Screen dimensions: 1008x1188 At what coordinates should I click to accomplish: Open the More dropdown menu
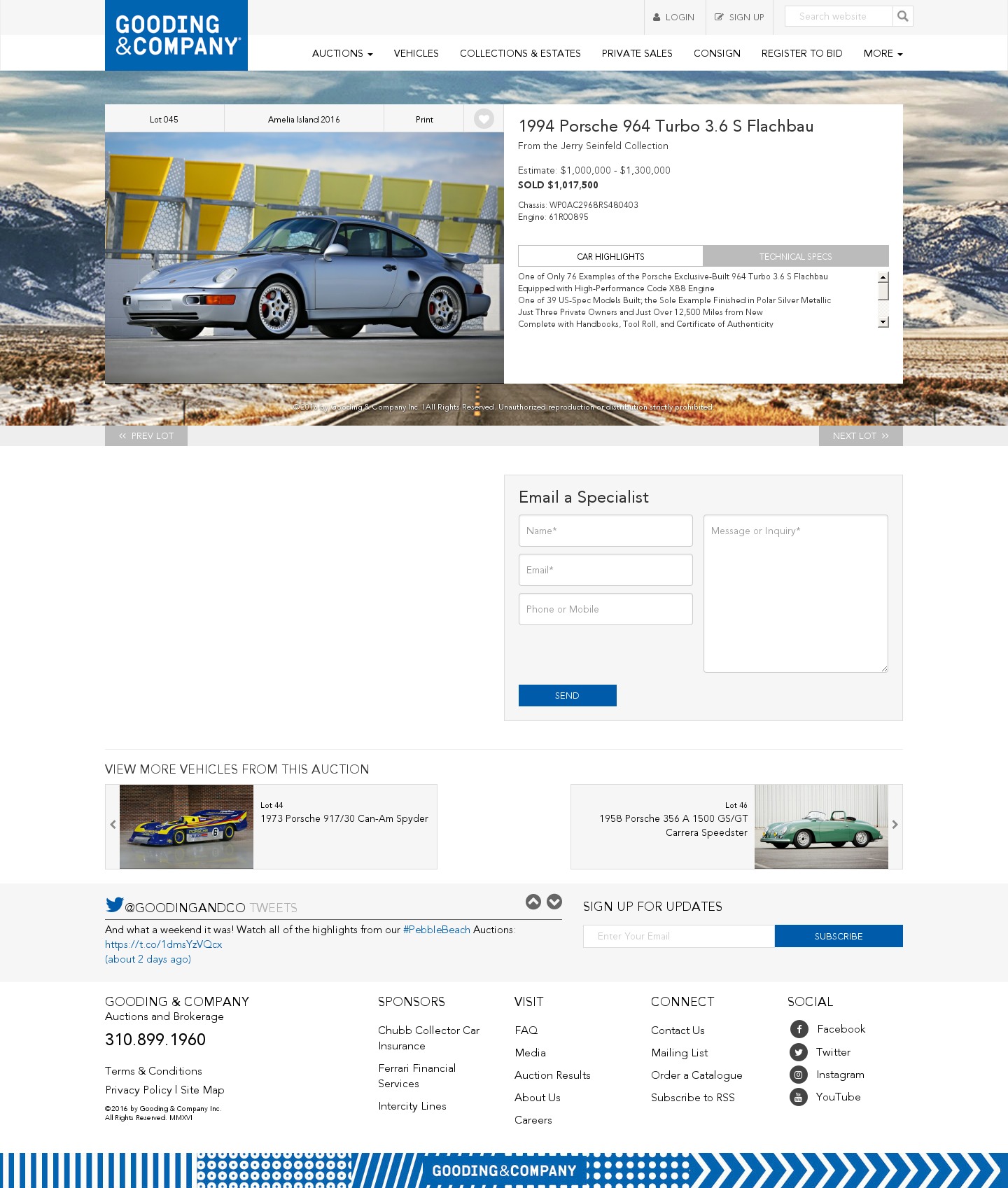click(883, 53)
